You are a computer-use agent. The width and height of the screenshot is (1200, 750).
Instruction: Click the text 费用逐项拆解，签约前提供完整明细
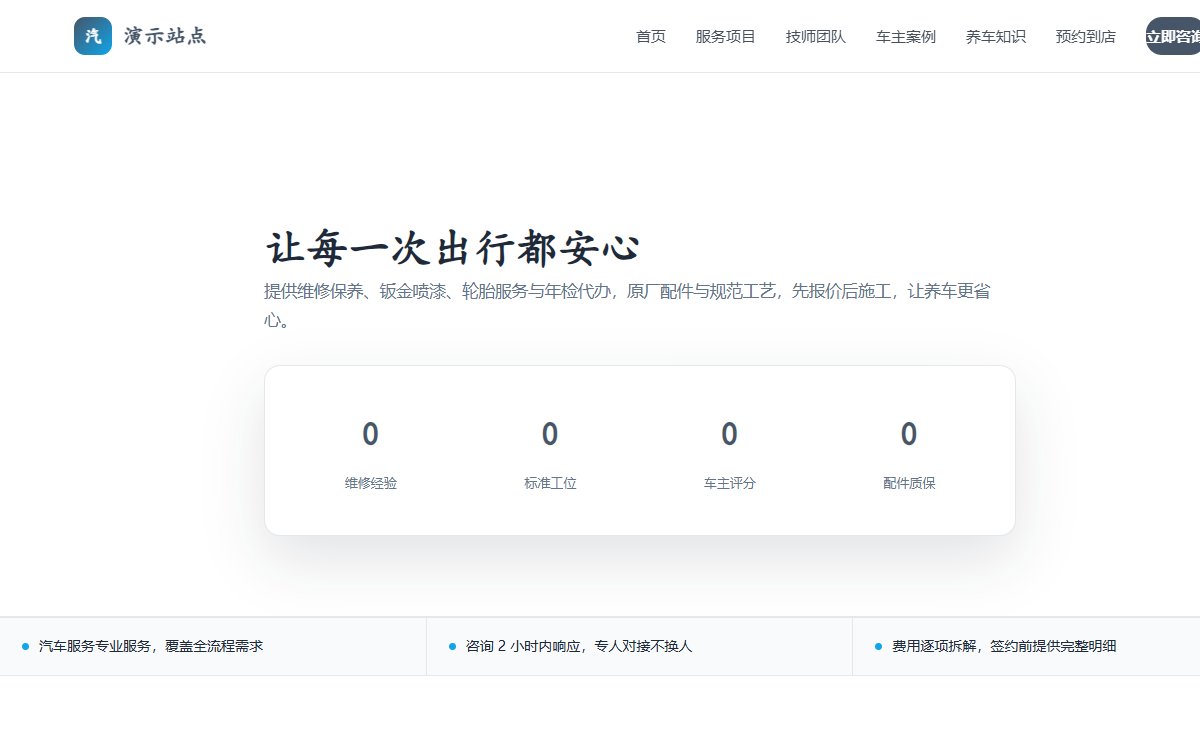pyautogui.click(x=1004, y=646)
